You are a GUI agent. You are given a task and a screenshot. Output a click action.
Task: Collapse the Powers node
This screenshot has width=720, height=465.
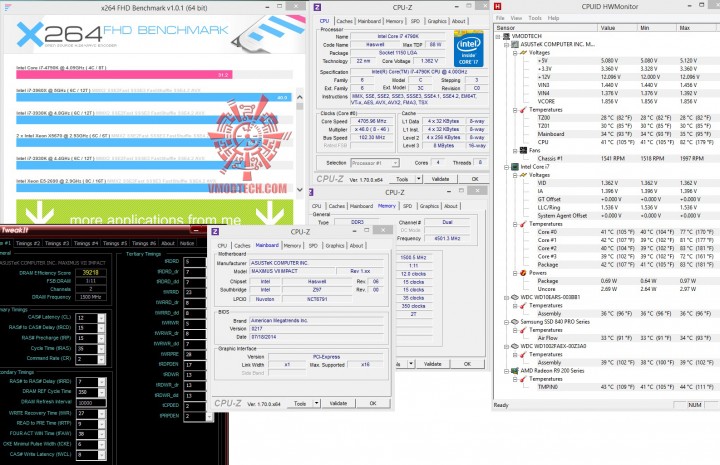[515, 273]
